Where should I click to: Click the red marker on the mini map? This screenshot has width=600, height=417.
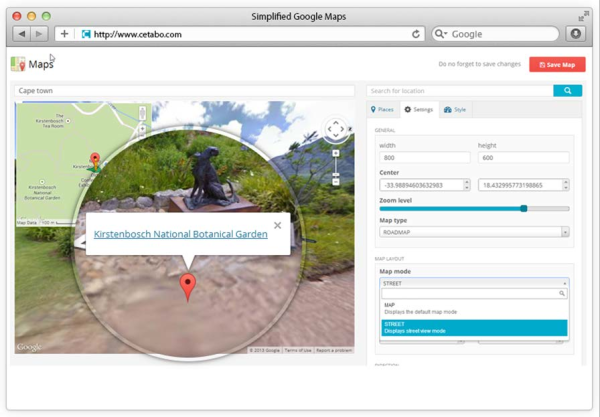tap(95, 161)
